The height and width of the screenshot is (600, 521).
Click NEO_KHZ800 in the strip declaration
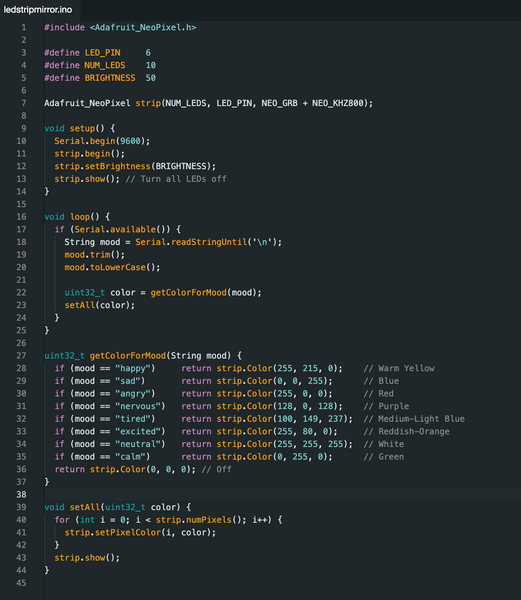pos(337,103)
